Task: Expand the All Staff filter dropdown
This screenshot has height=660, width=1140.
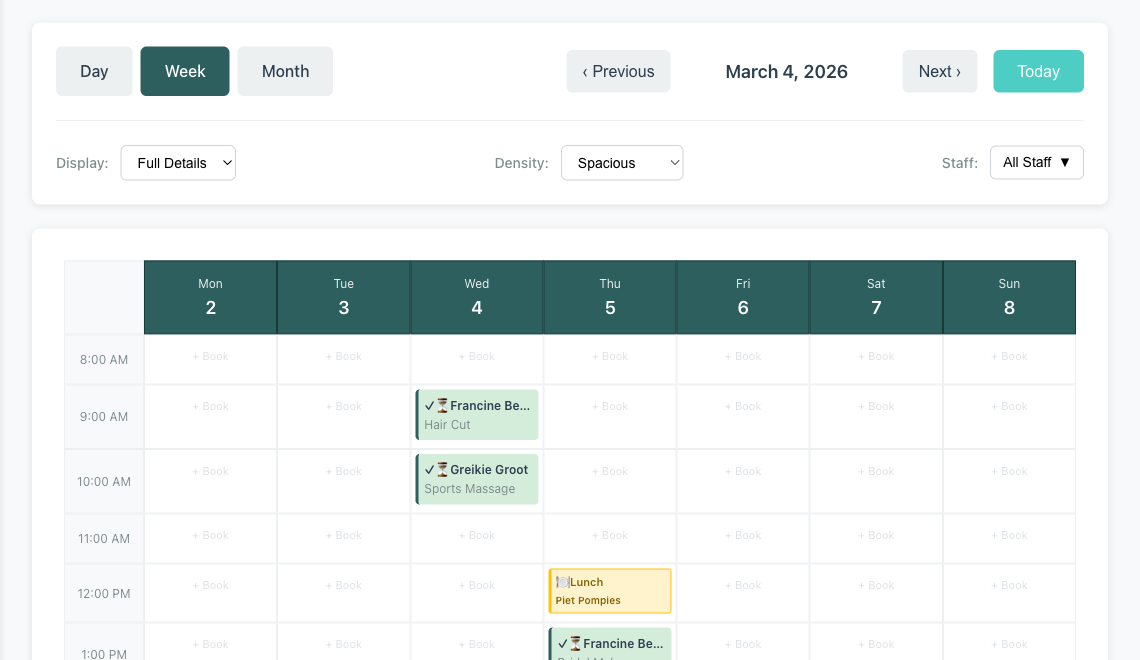Action: click(x=1036, y=162)
